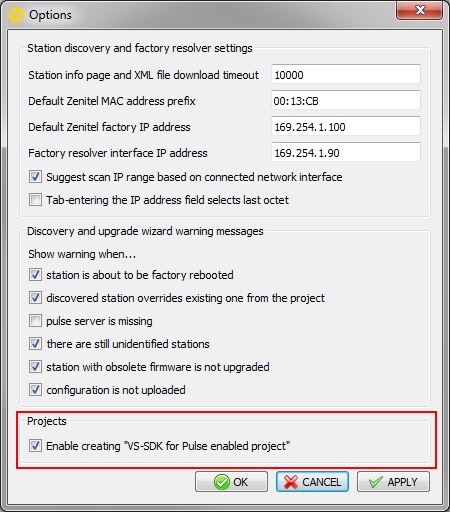Disable creating VS-SDK for Pulse enabled project
Screen dimensions: 450x512
35,446
